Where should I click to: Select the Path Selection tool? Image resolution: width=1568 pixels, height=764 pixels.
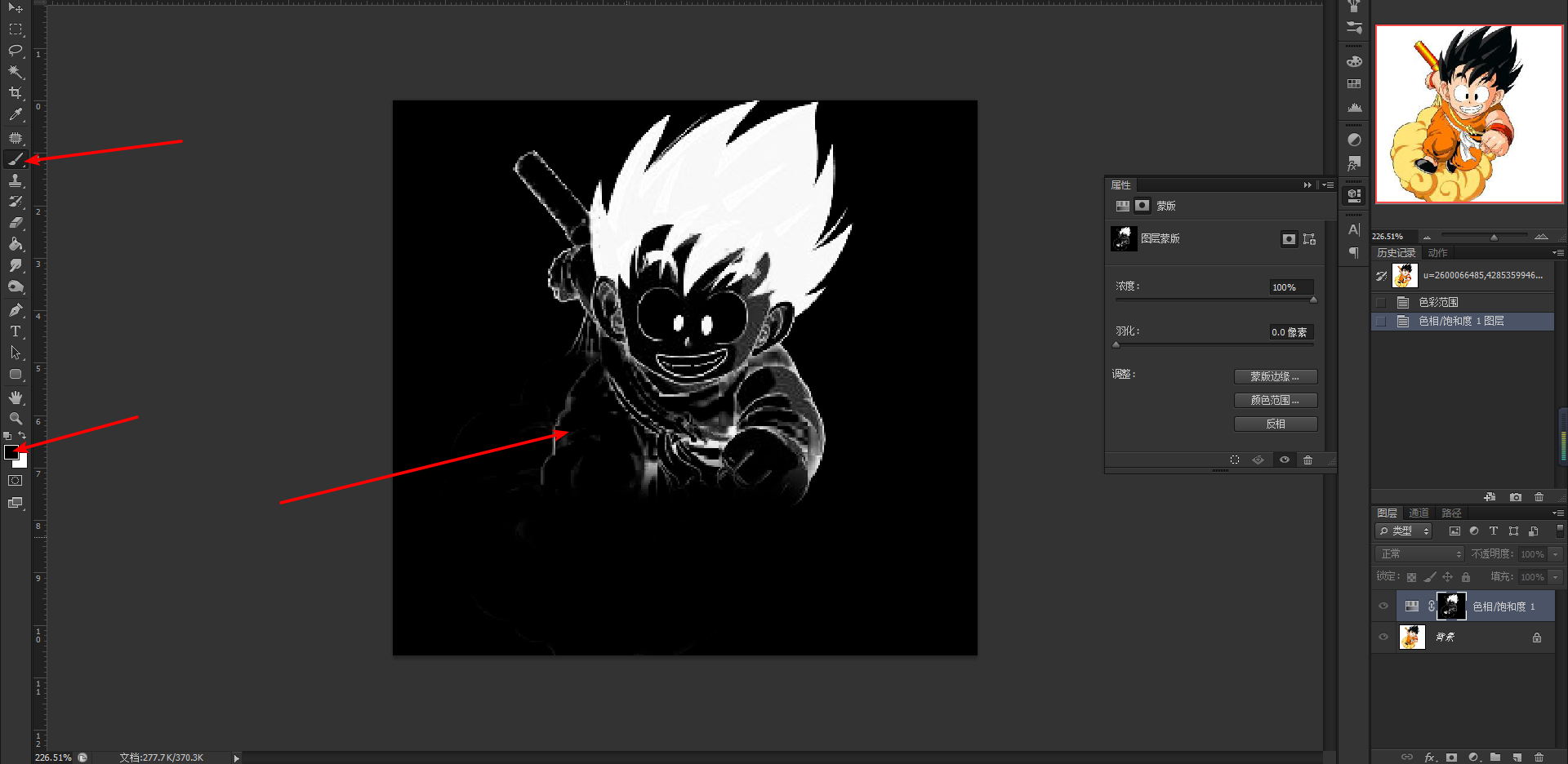[16, 353]
